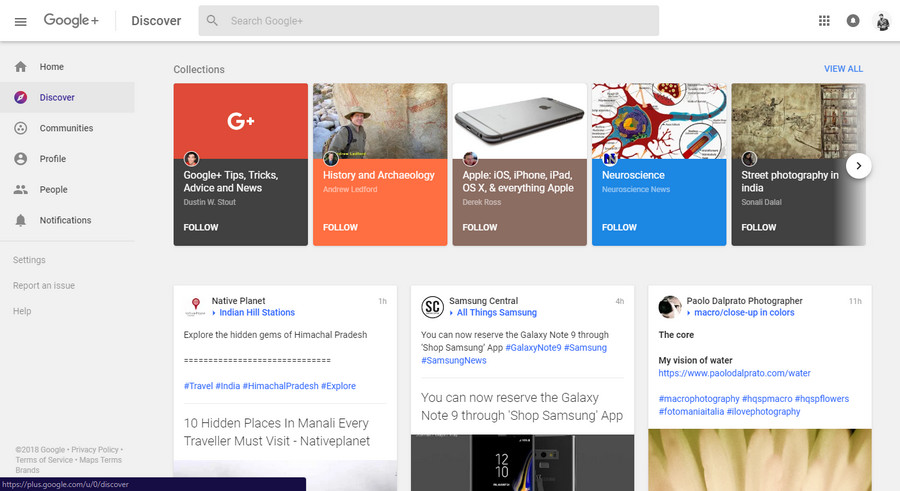Viewport: 900px width, 491px height.
Task: Open Help link
Action: tap(22, 311)
